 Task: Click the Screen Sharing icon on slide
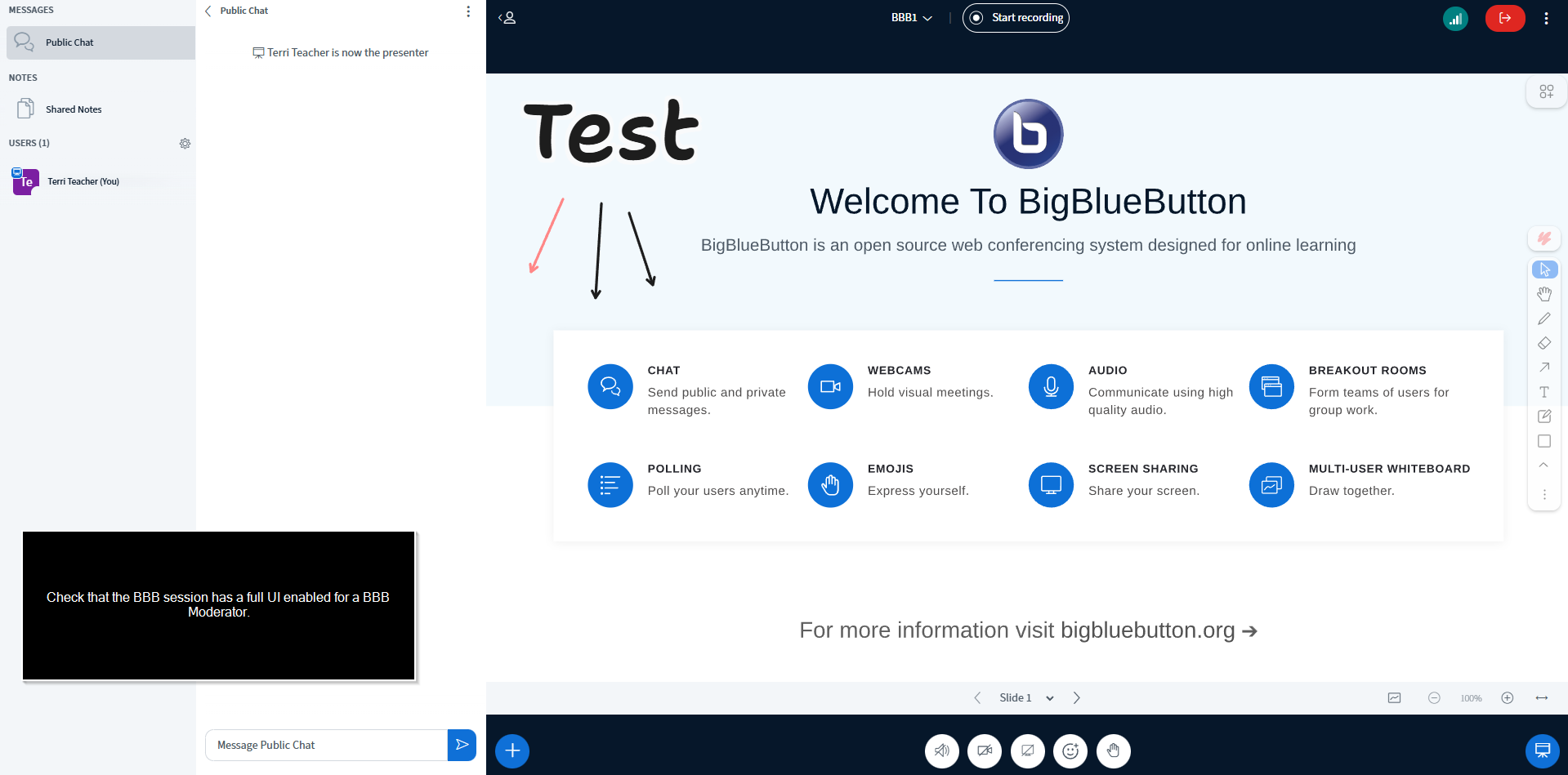tap(1051, 485)
